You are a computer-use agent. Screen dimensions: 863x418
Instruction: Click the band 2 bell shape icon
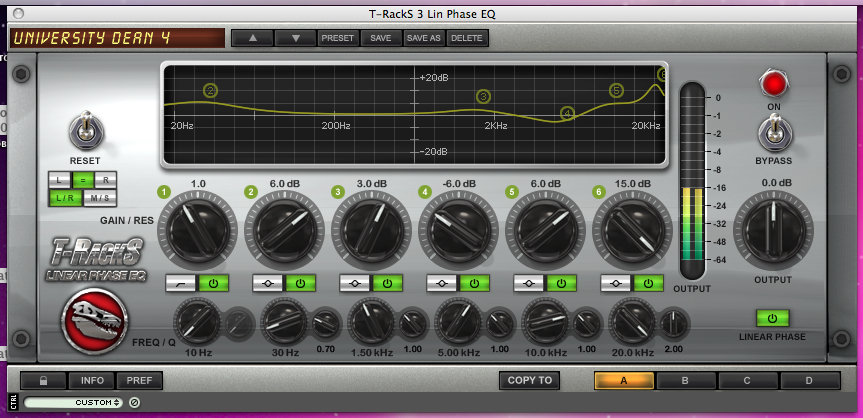pyautogui.click(x=268, y=284)
